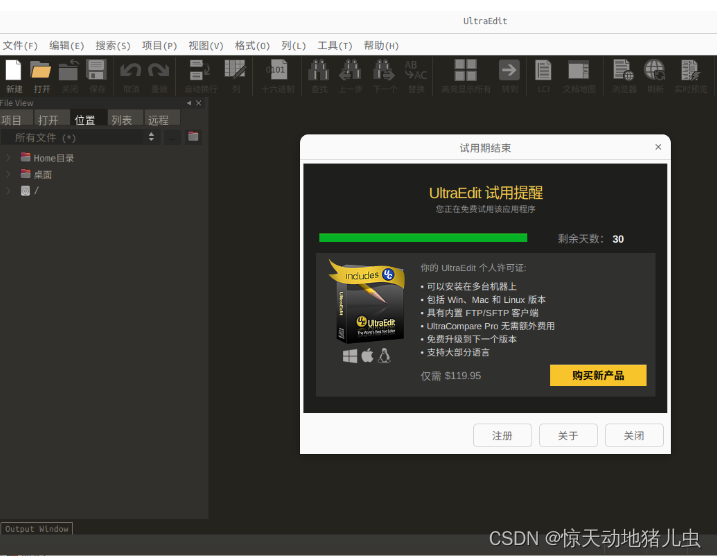Click the UltraEdit 试用提醒 heading
The height and width of the screenshot is (558, 717).
(486, 193)
